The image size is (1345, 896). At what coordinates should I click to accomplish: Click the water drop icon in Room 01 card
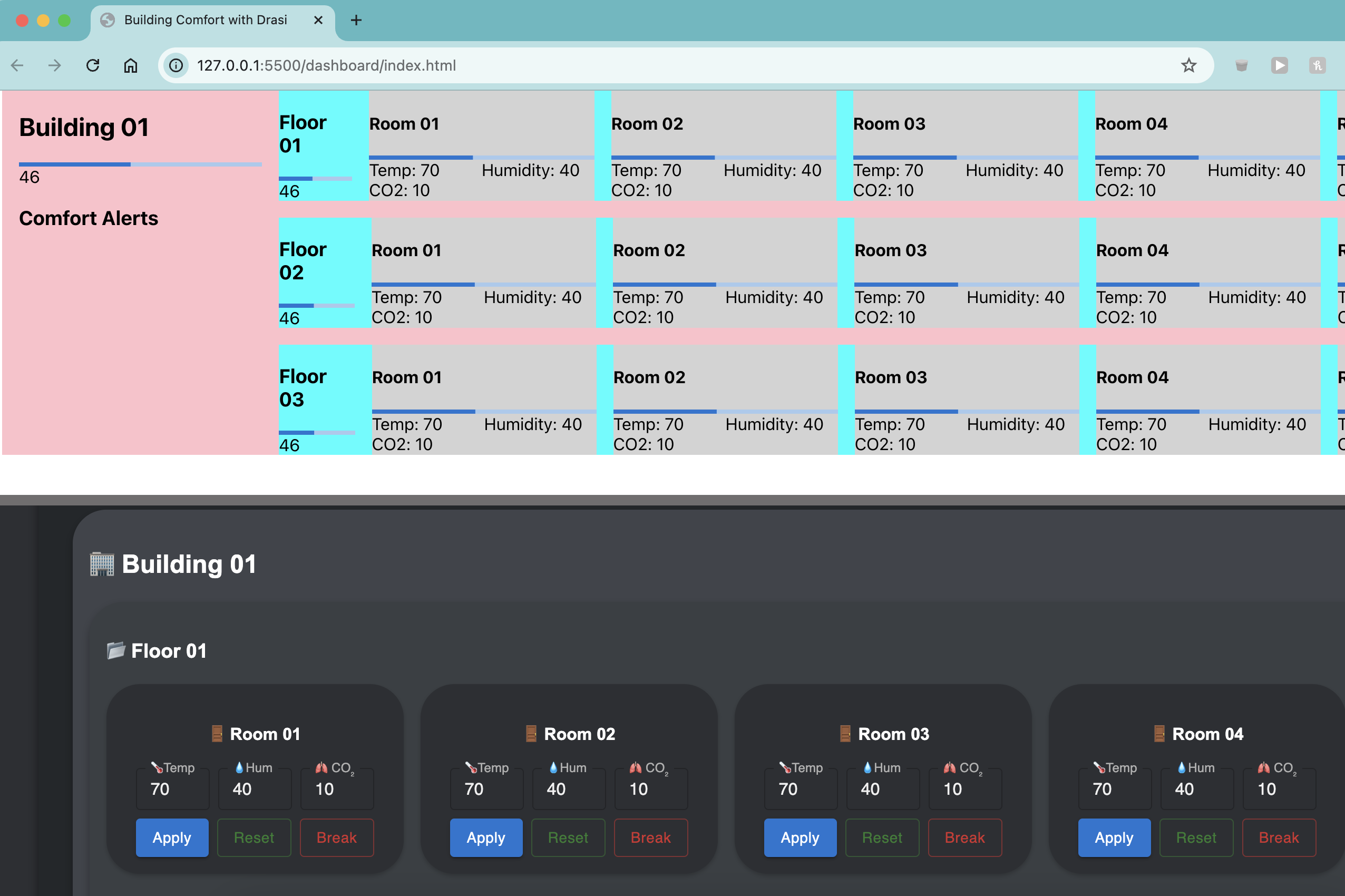239,767
